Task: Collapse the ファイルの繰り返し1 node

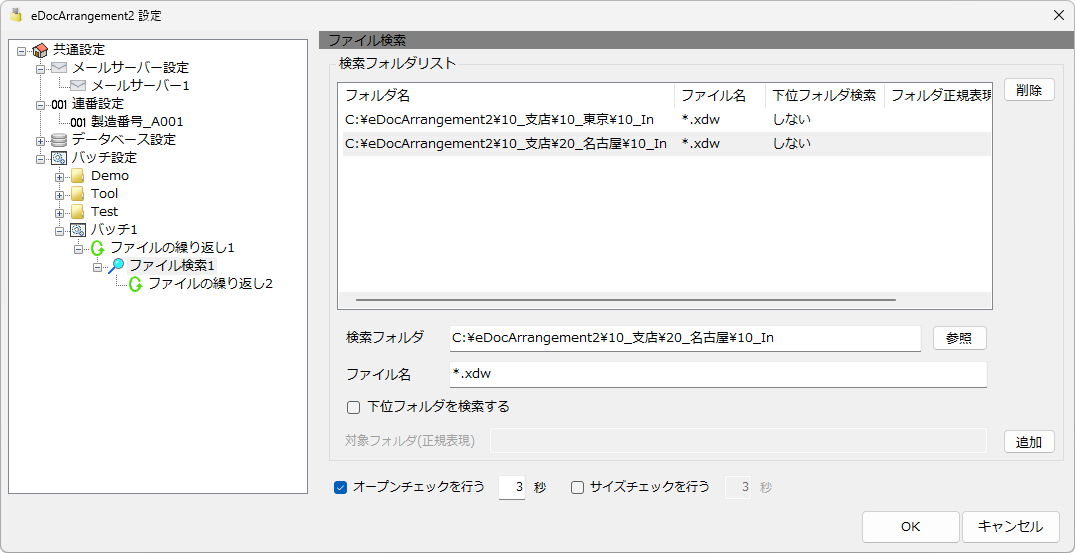Action: (x=78, y=248)
